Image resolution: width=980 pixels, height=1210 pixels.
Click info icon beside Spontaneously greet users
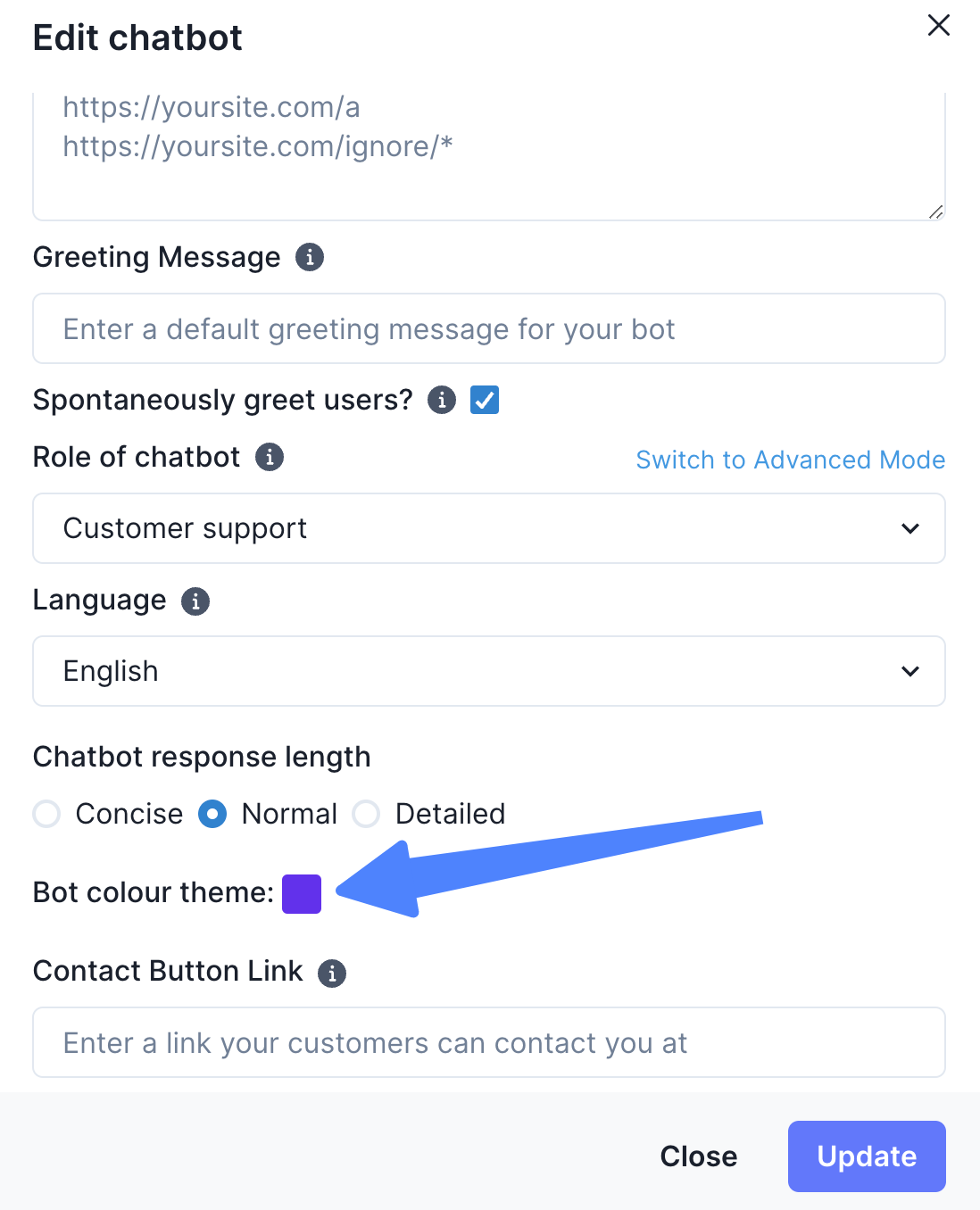coord(442,400)
